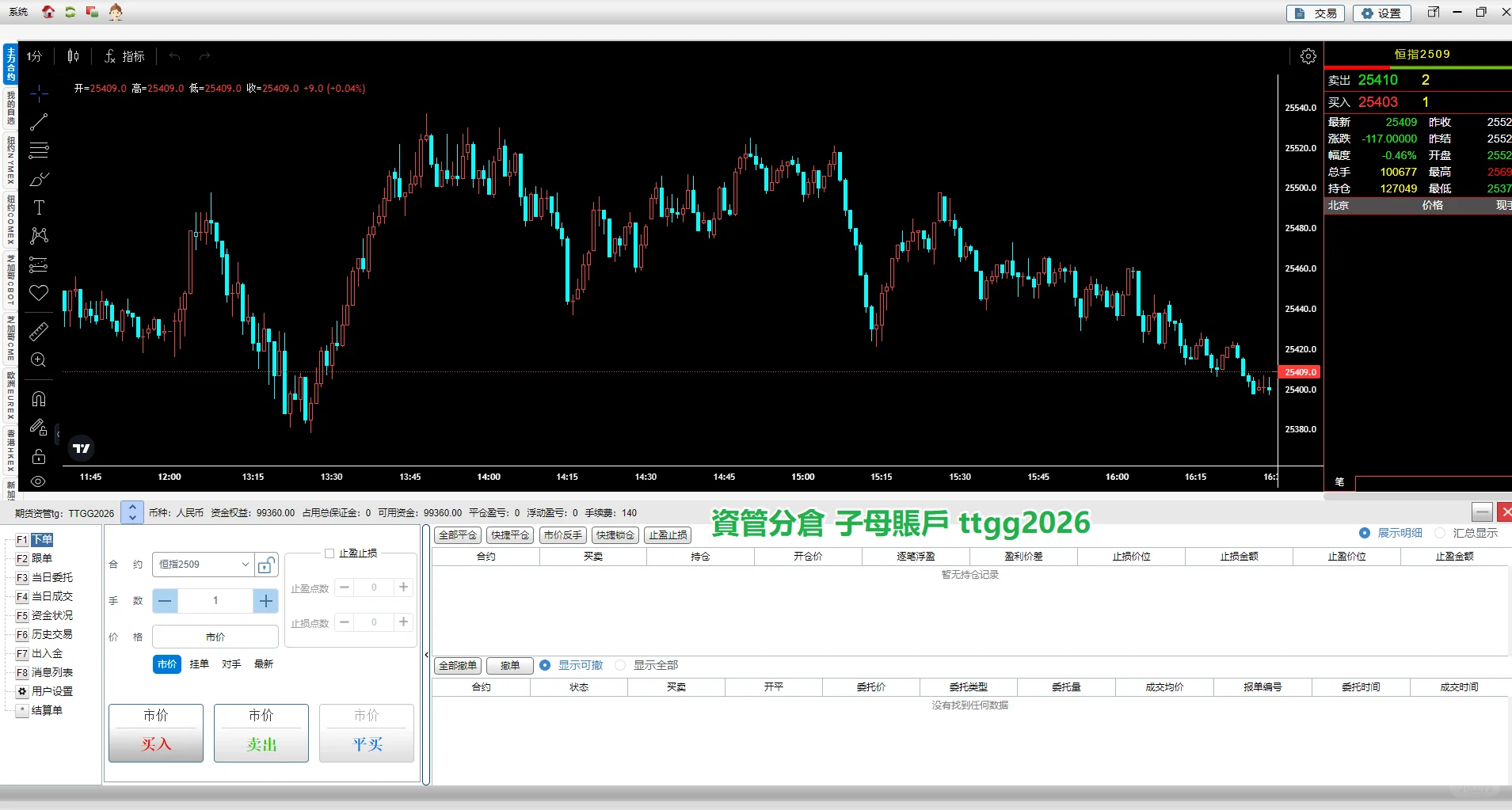Select the text annotation tool on the chart toolbar
Viewport: 1512px width, 810px height.
click(x=38, y=207)
